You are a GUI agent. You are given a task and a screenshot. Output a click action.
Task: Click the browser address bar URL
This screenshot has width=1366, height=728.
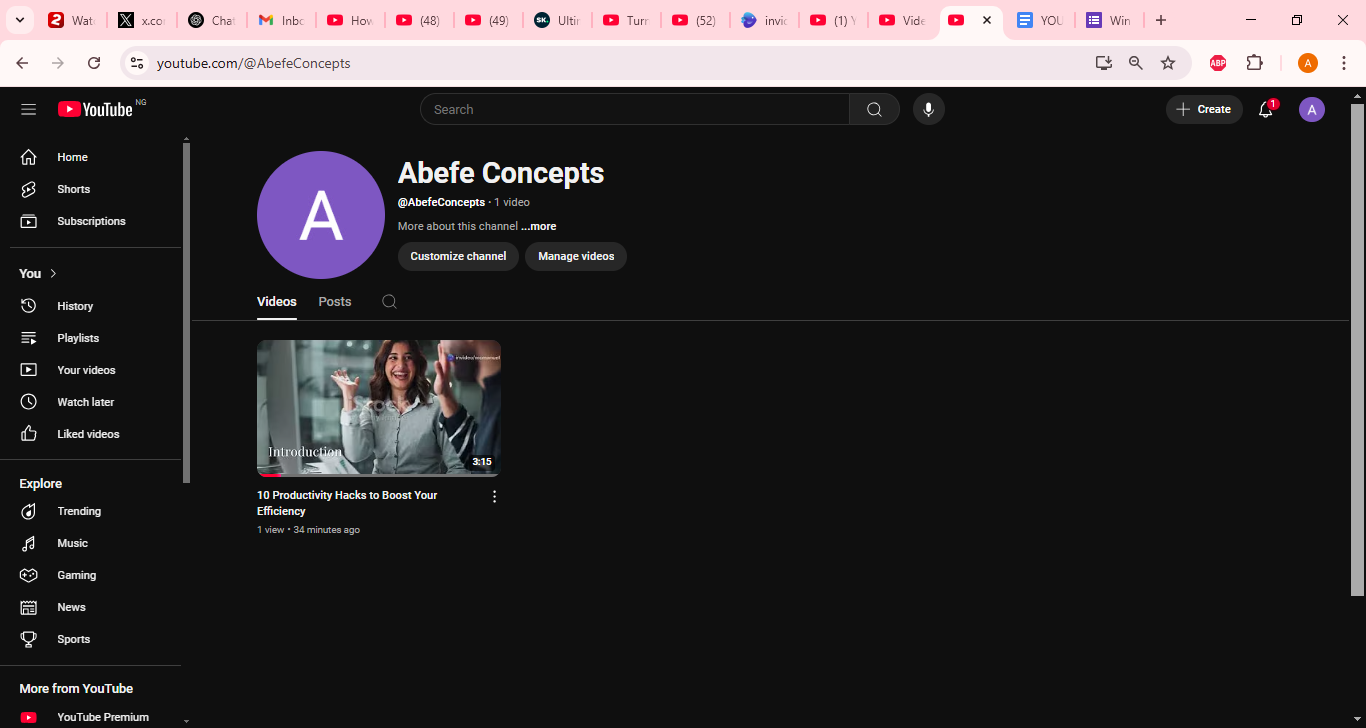pos(253,63)
